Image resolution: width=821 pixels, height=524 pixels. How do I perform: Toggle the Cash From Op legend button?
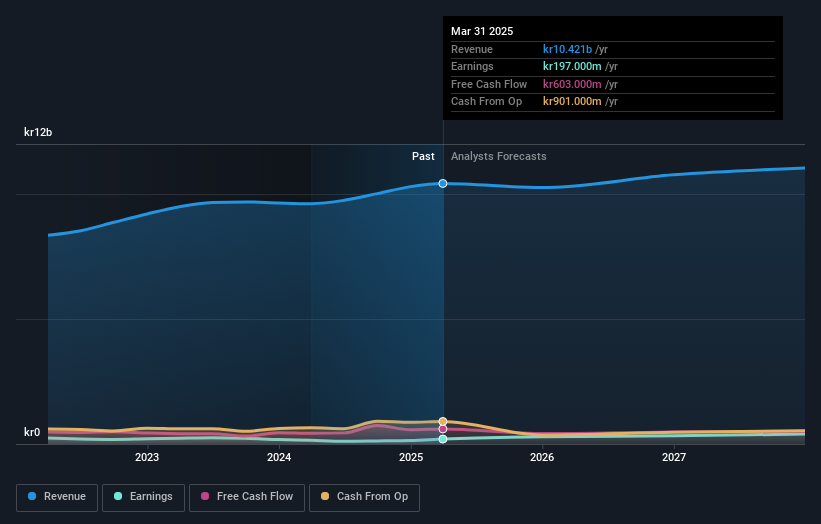pyautogui.click(x=364, y=497)
